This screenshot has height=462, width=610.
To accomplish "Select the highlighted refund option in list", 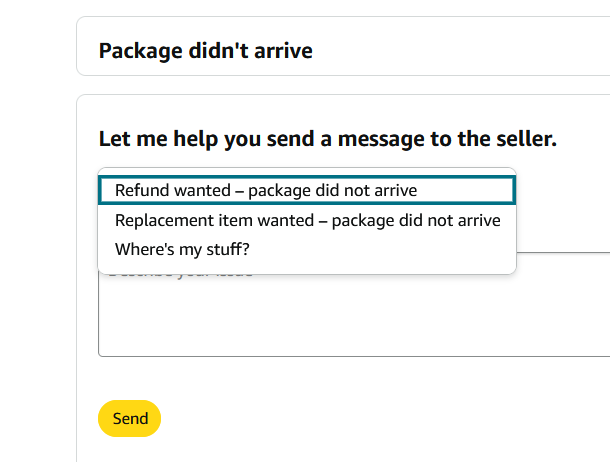I will pyautogui.click(x=266, y=190).
